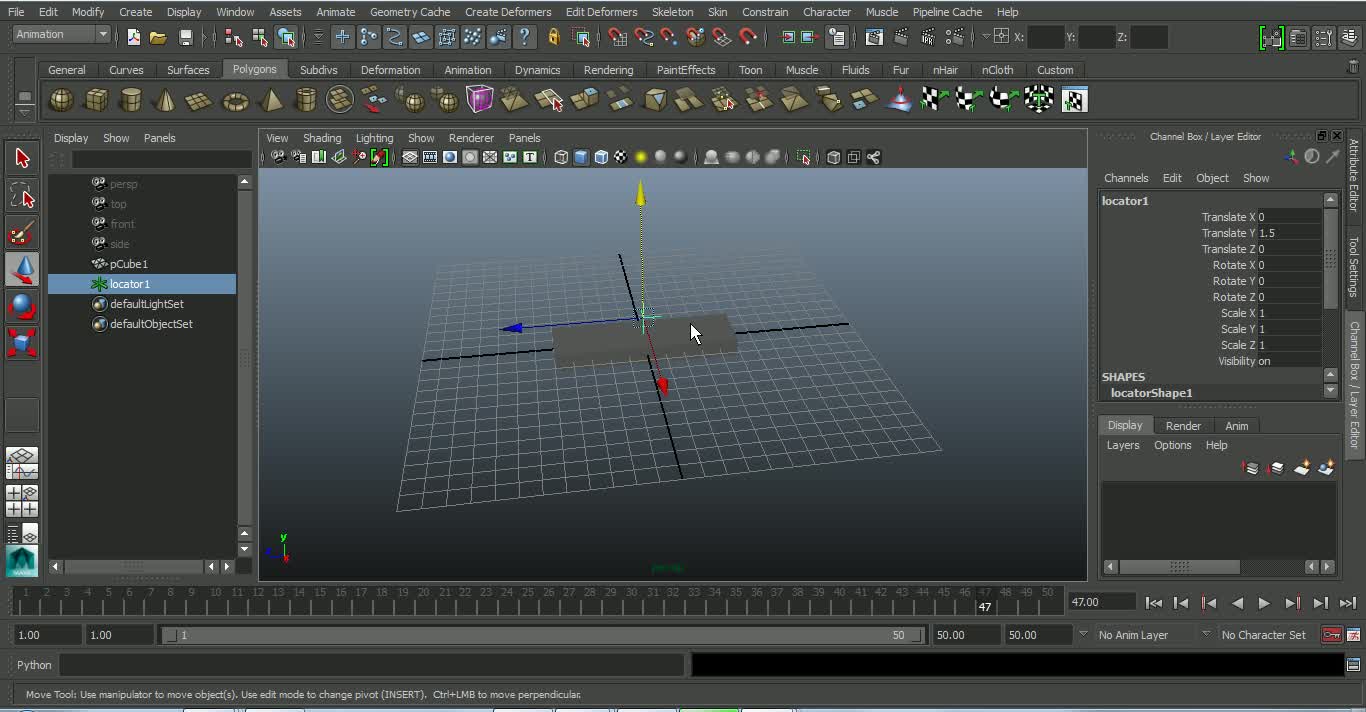
Task: Open the viewport Shading menu
Action: tap(322, 138)
